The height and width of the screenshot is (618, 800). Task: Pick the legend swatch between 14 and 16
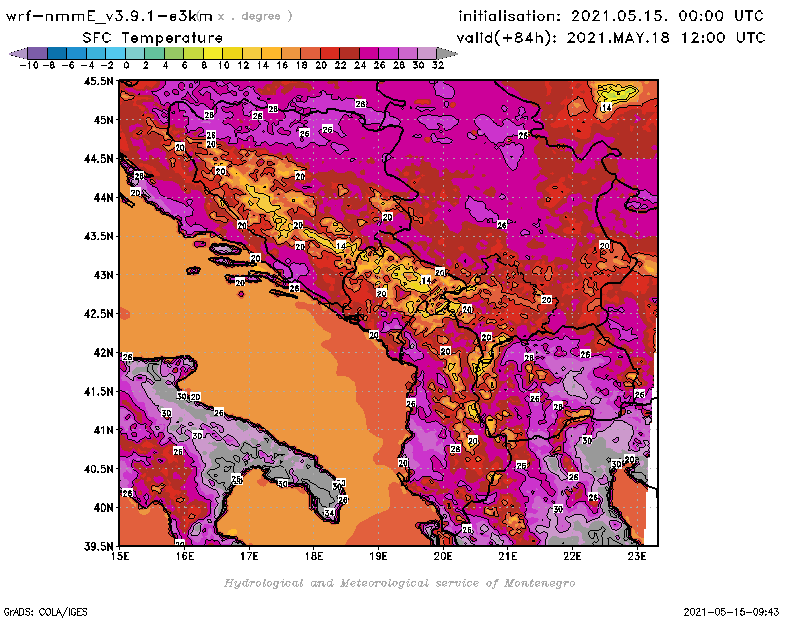pos(271,53)
